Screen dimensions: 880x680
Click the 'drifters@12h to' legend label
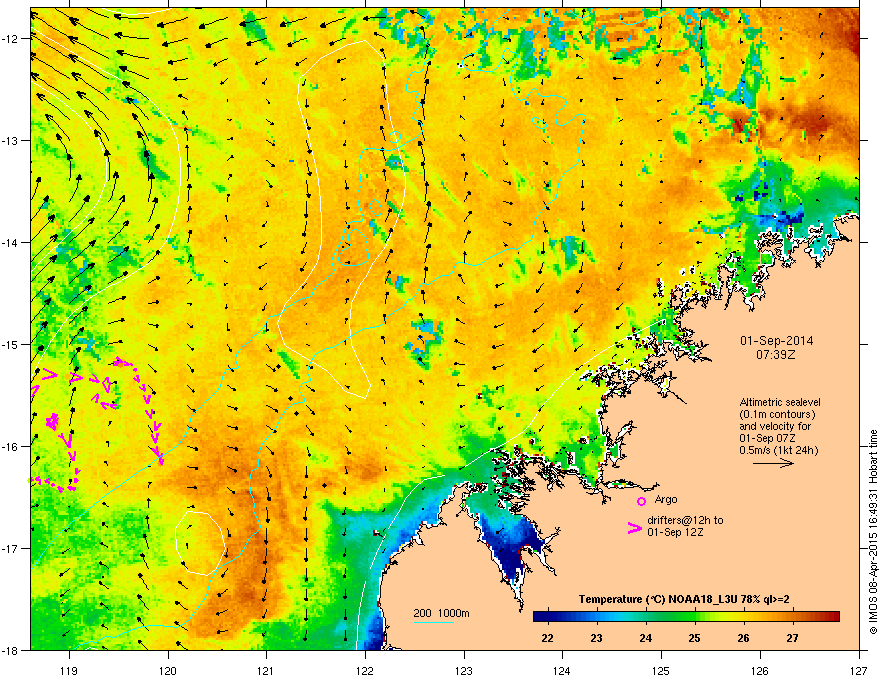click(x=685, y=520)
